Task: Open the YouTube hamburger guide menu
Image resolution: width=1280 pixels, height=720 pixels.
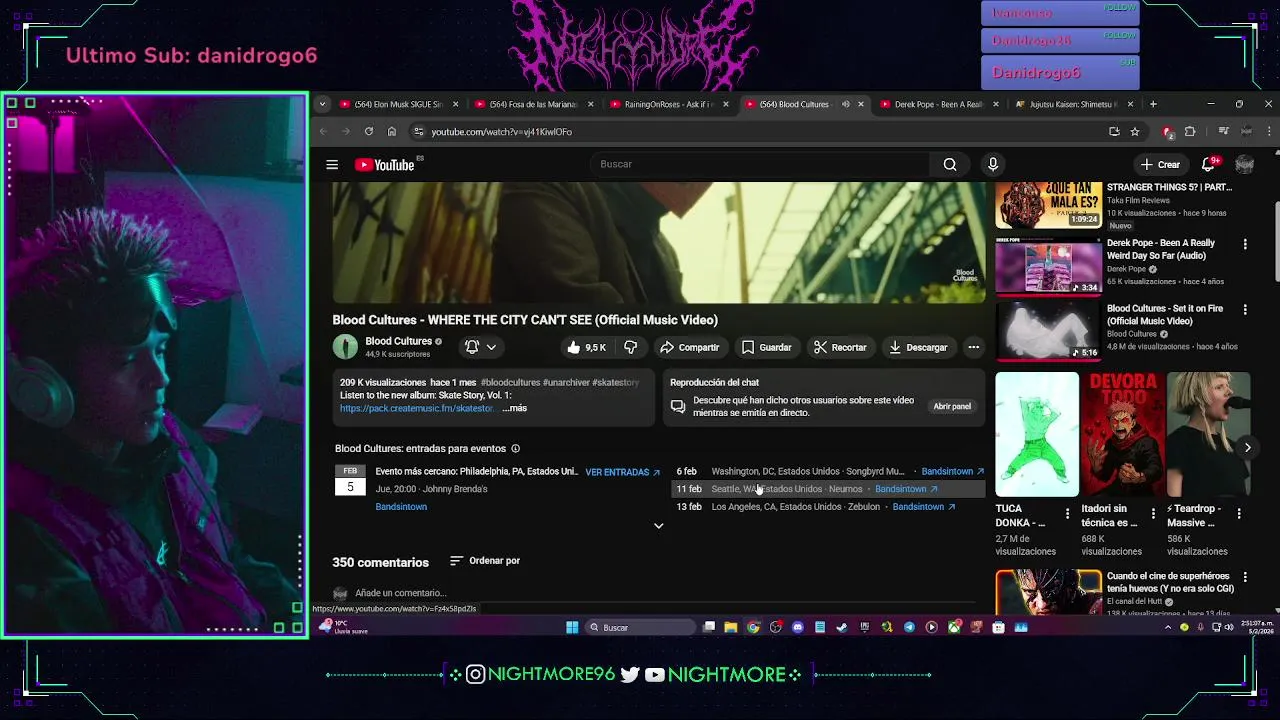Action: click(x=332, y=165)
